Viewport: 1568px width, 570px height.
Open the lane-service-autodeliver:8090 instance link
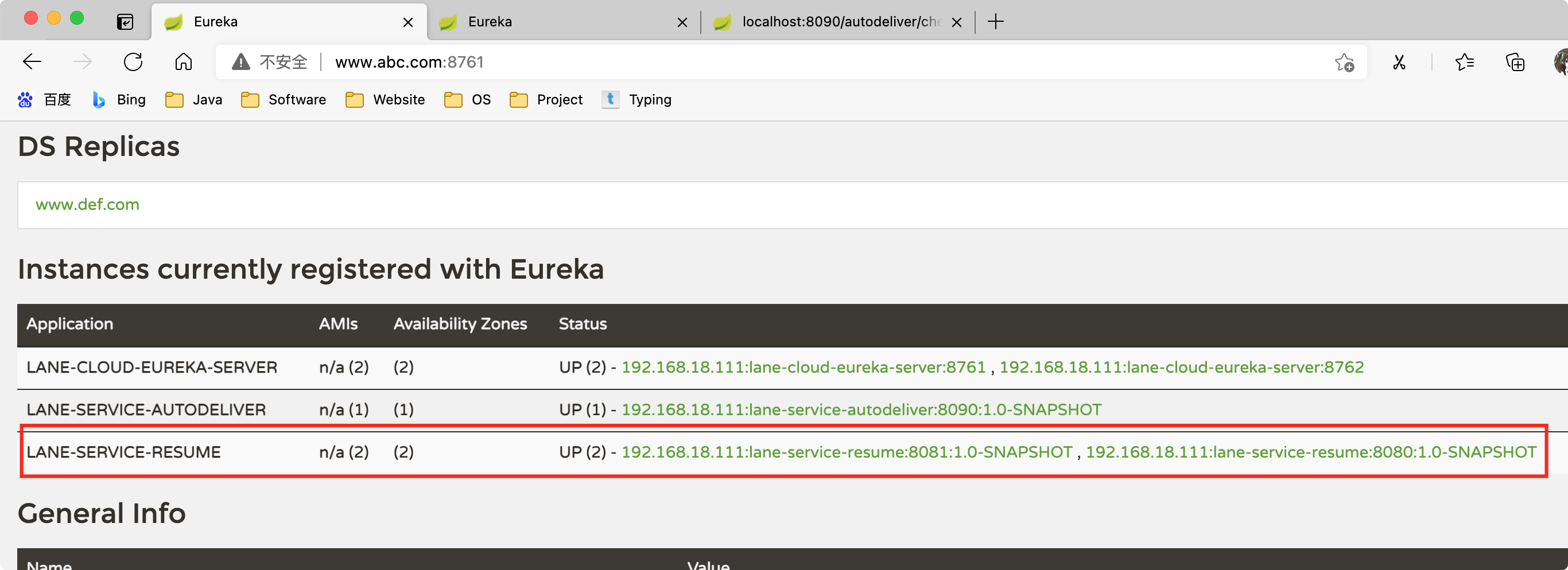(x=861, y=409)
